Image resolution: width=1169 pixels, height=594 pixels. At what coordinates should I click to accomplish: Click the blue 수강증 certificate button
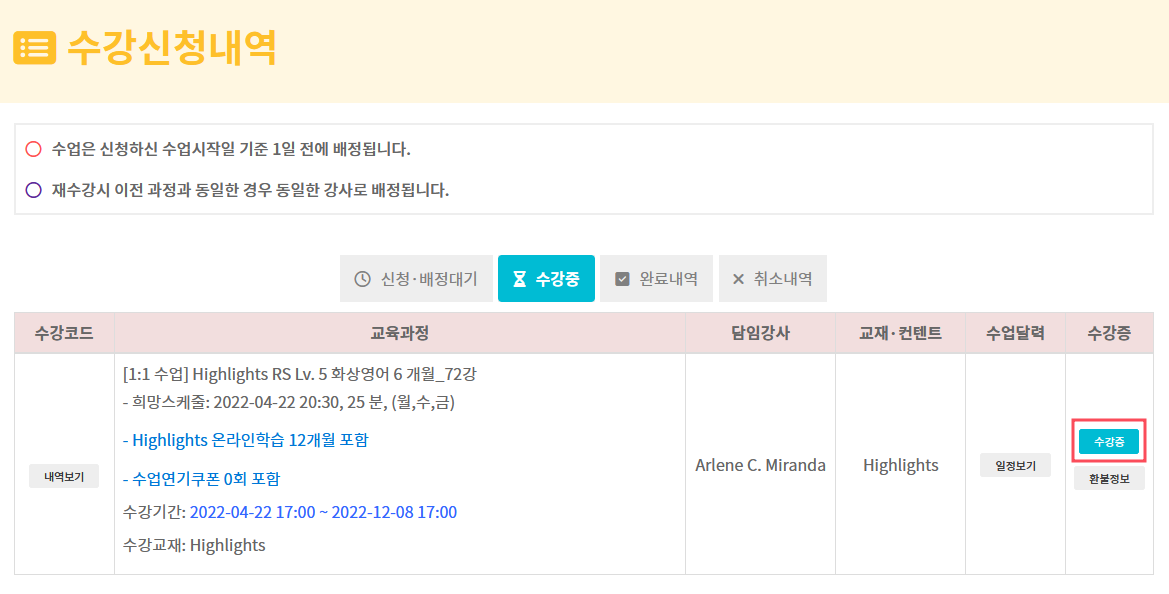(x=1109, y=441)
